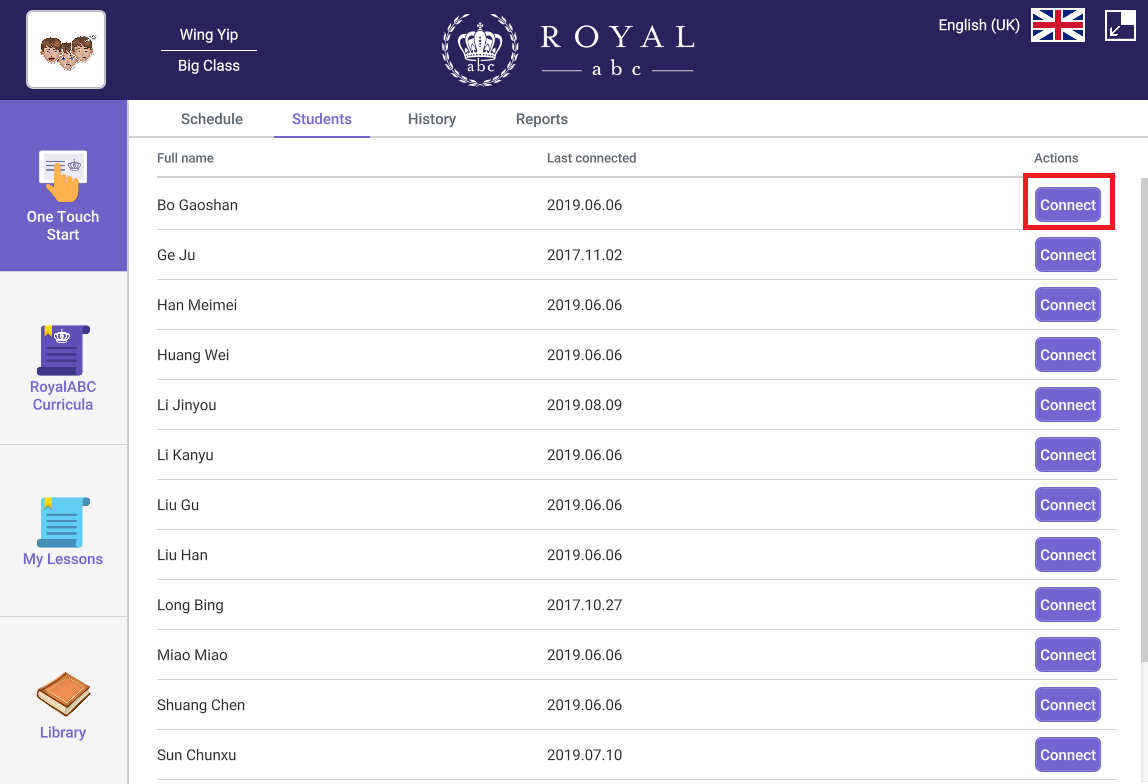Open the My Lessons scroll icon
Screen dimensions: 1148x784
click(x=63, y=522)
